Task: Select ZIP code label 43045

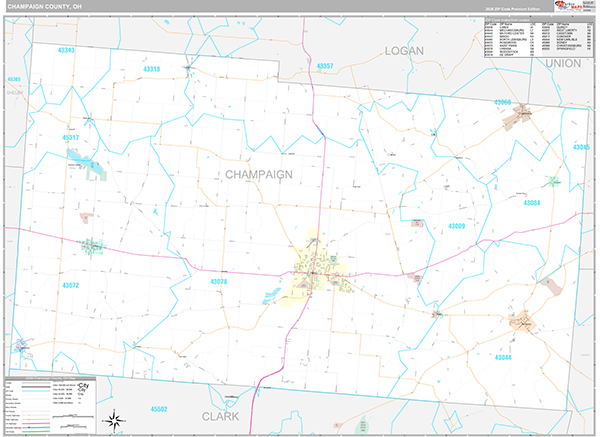Action: click(581, 147)
